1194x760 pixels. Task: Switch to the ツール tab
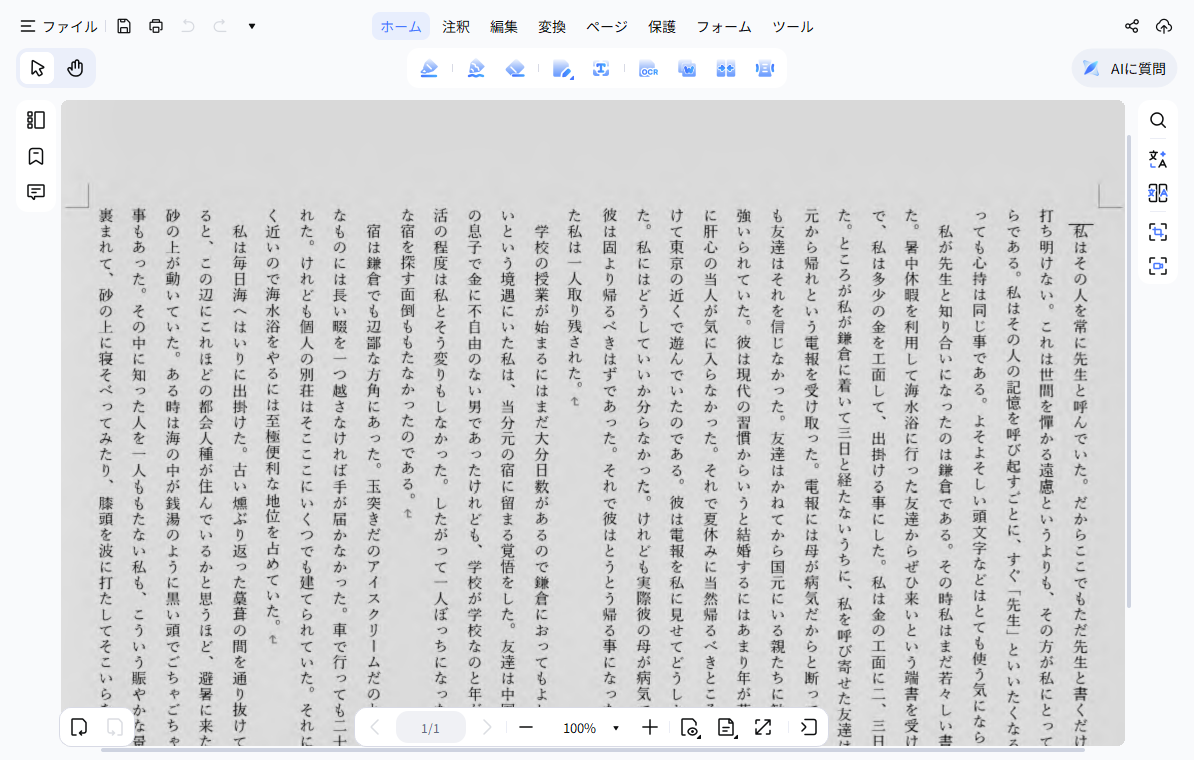(x=793, y=27)
